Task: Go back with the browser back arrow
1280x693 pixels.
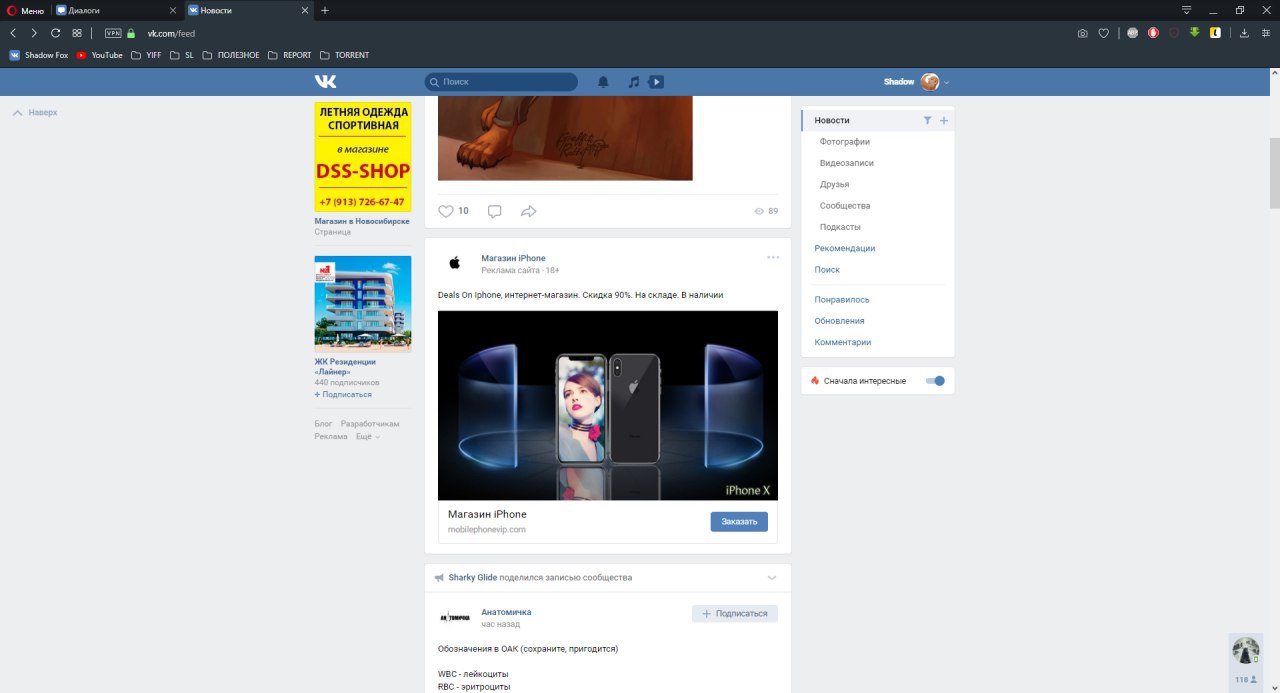Action: 13,33
